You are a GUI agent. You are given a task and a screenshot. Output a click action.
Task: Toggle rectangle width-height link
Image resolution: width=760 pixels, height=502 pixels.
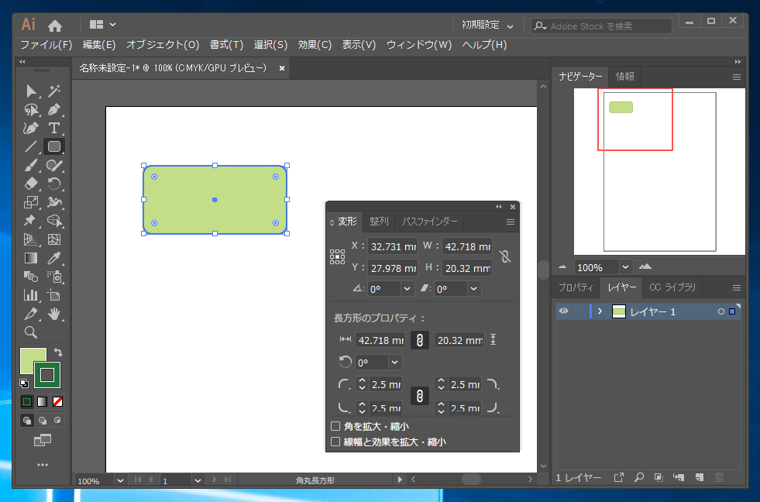pyautogui.click(x=420, y=340)
